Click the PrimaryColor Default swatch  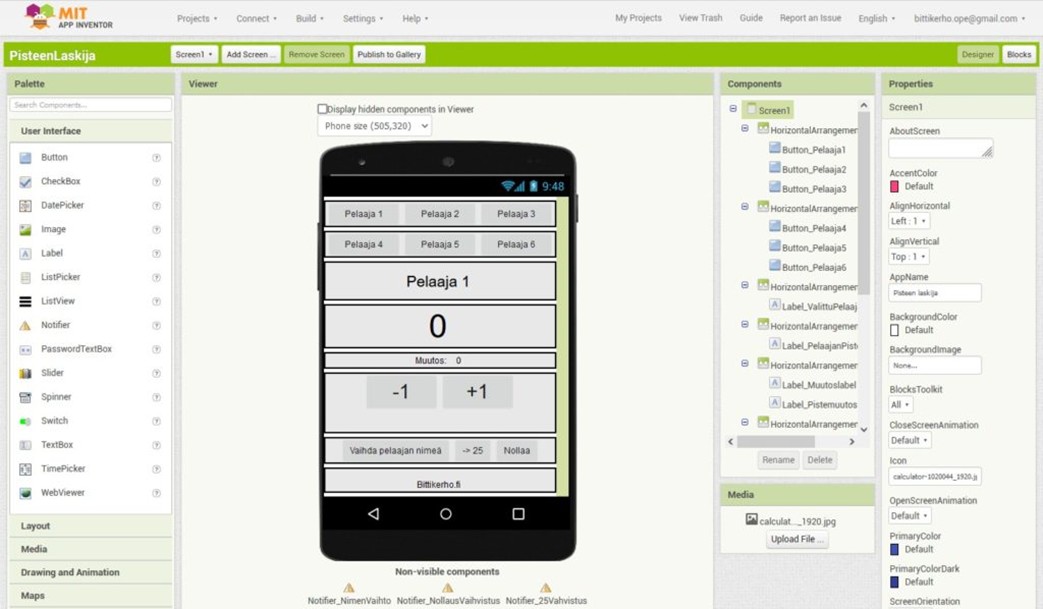tap(895, 550)
